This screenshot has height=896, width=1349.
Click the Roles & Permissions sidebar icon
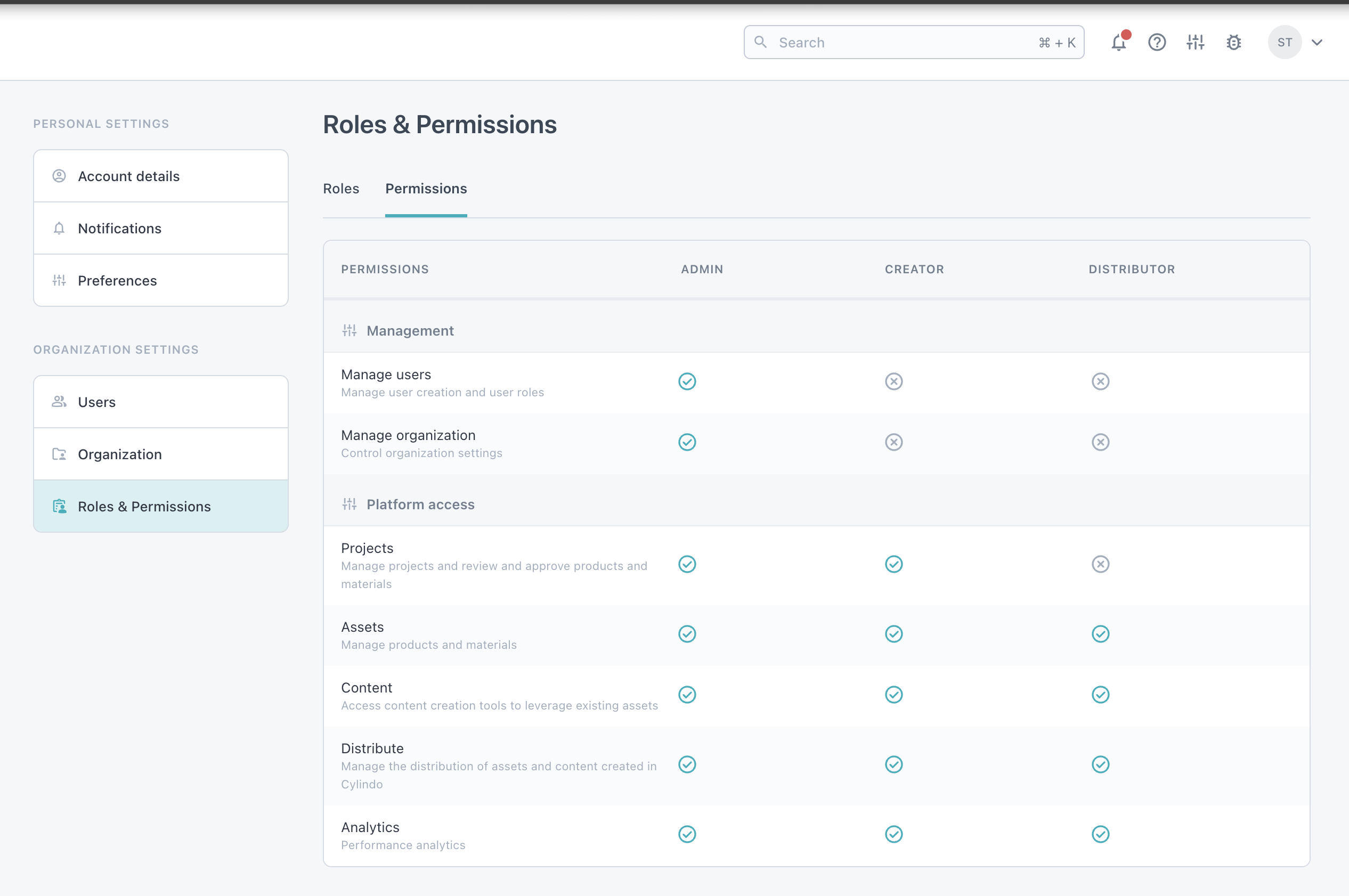(60, 506)
